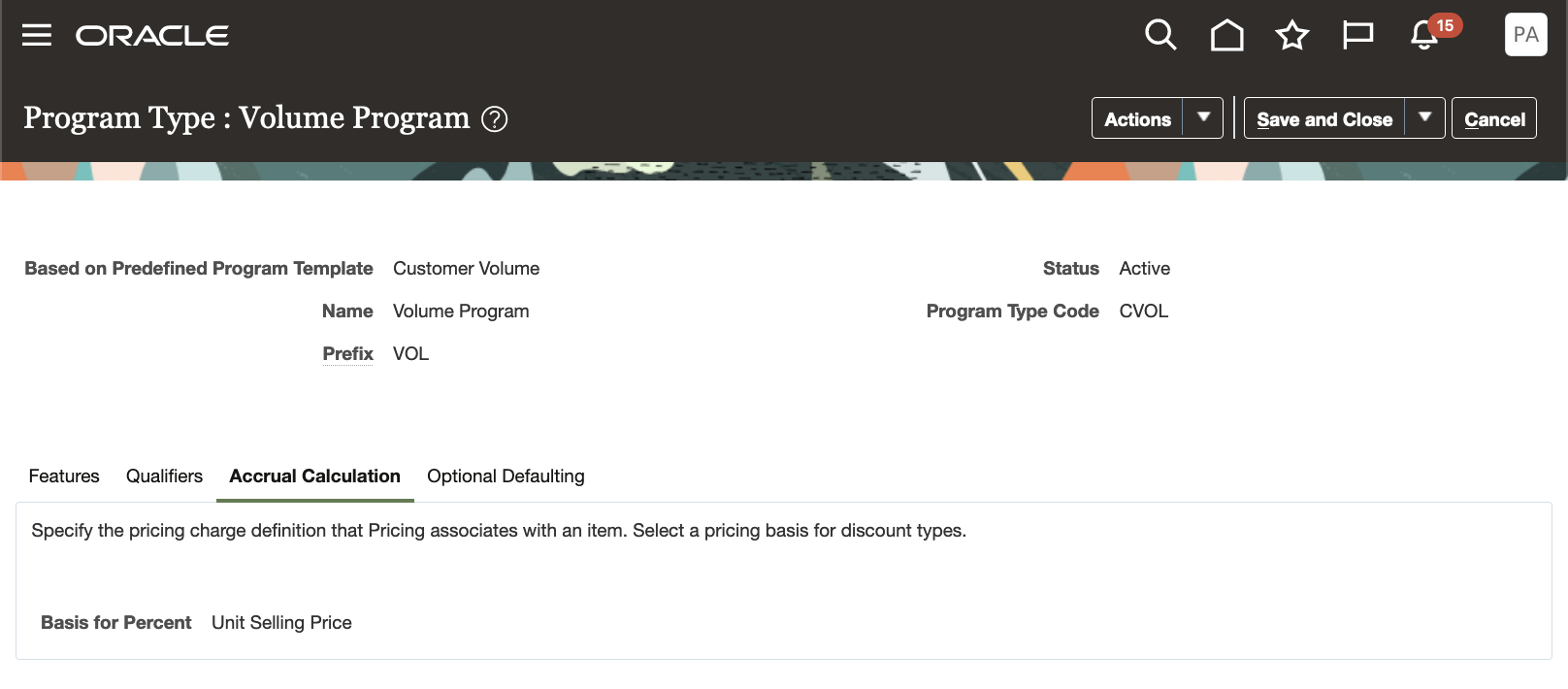Image resolution: width=1568 pixels, height=689 pixels.
Task: Open the global search
Action: coord(1160,35)
